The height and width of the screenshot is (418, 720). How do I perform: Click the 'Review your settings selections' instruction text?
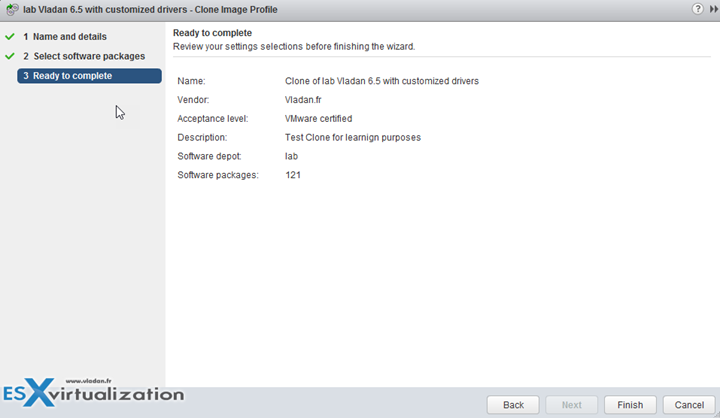(294, 46)
